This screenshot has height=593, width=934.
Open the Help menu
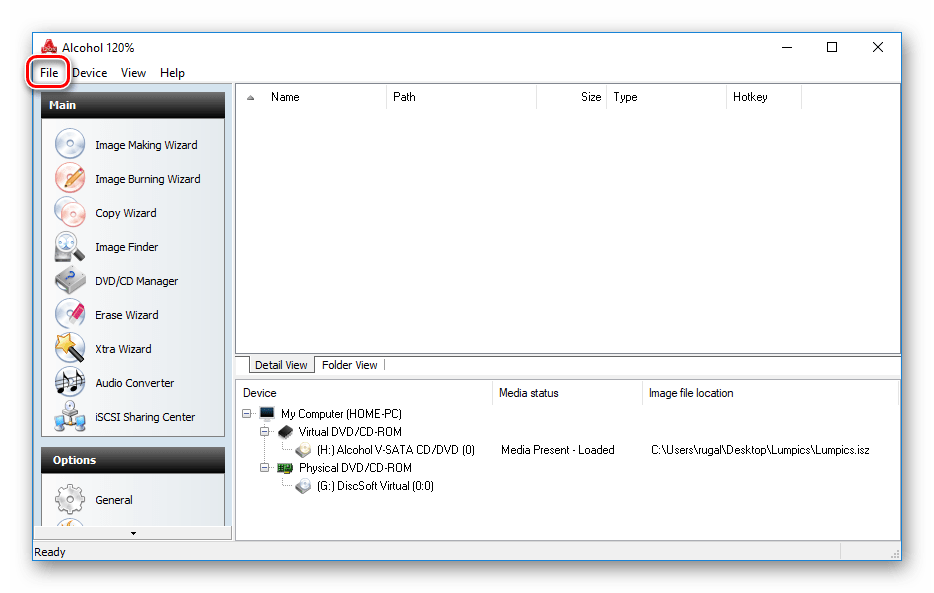[x=172, y=73]
